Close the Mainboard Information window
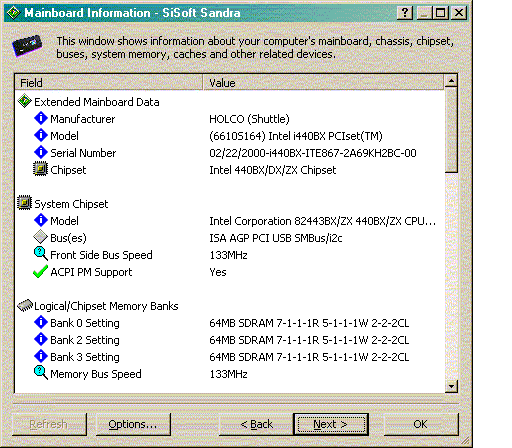This screenshot has height=448, width=512. click(459, 13)
